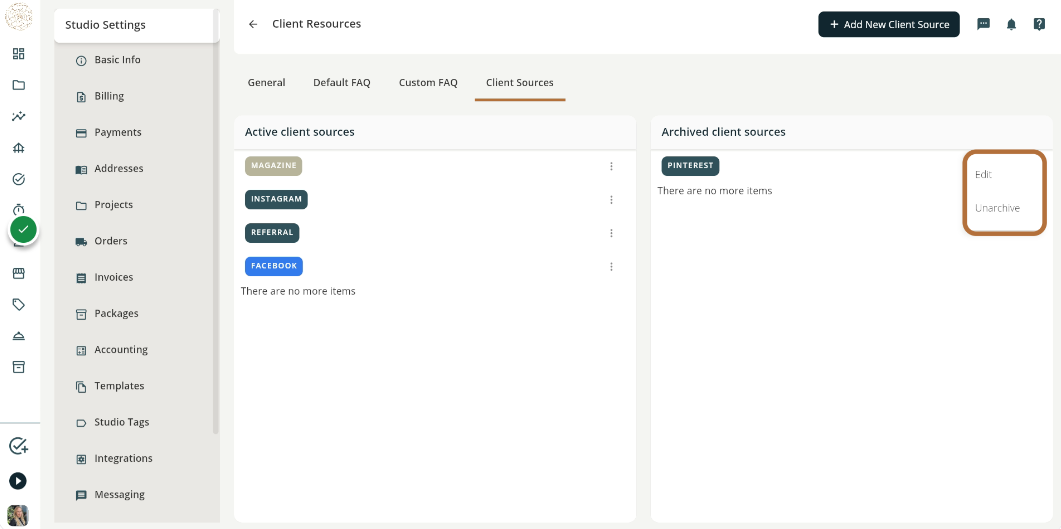Click Add New Client Source button
The height and width of the screenshot is (529, 1061).
888,24
